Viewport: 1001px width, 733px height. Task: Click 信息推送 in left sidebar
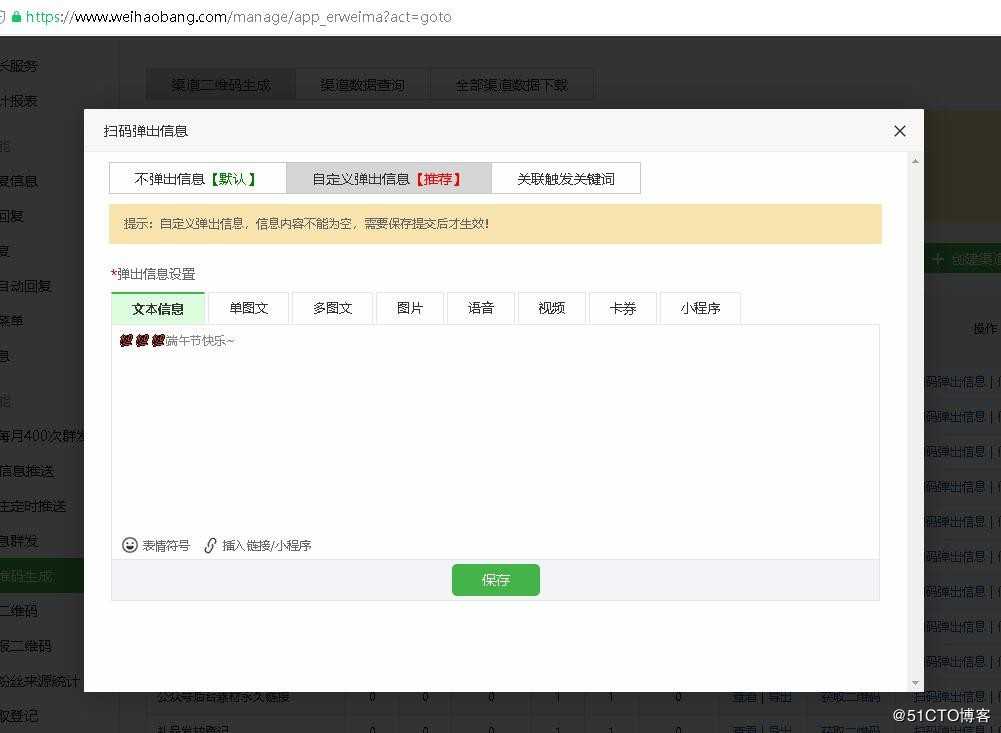(x=27, y=471)
